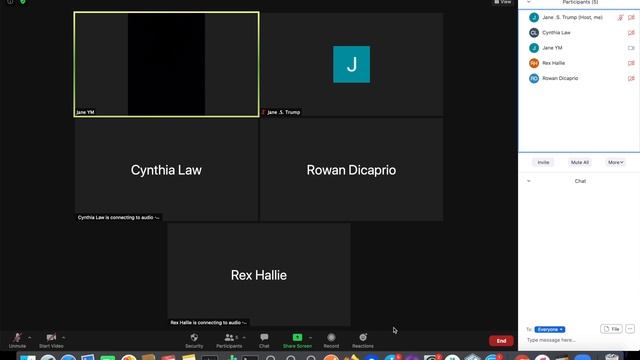Click camera icon on Jane YM row
640x360 pixels.
point(631,48)
